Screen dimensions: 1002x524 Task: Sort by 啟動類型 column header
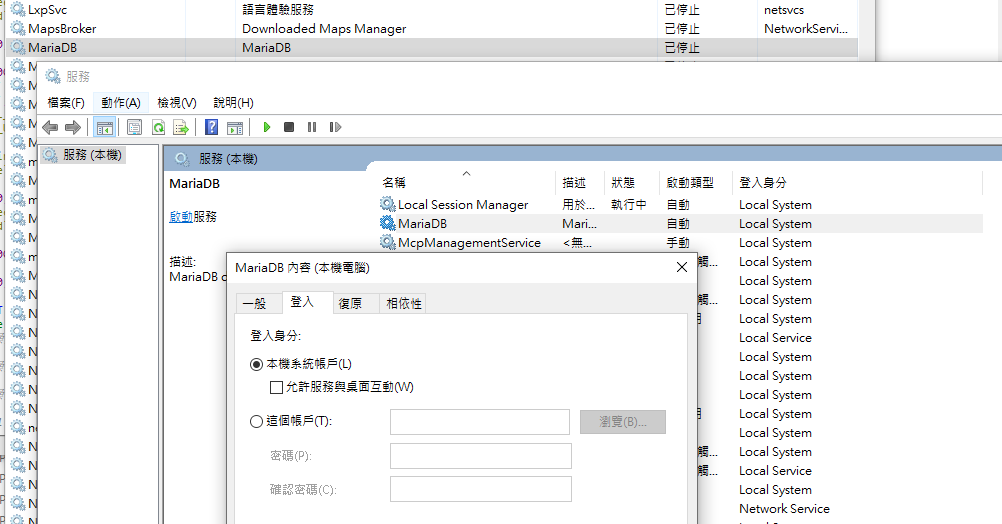coord(690,183)
